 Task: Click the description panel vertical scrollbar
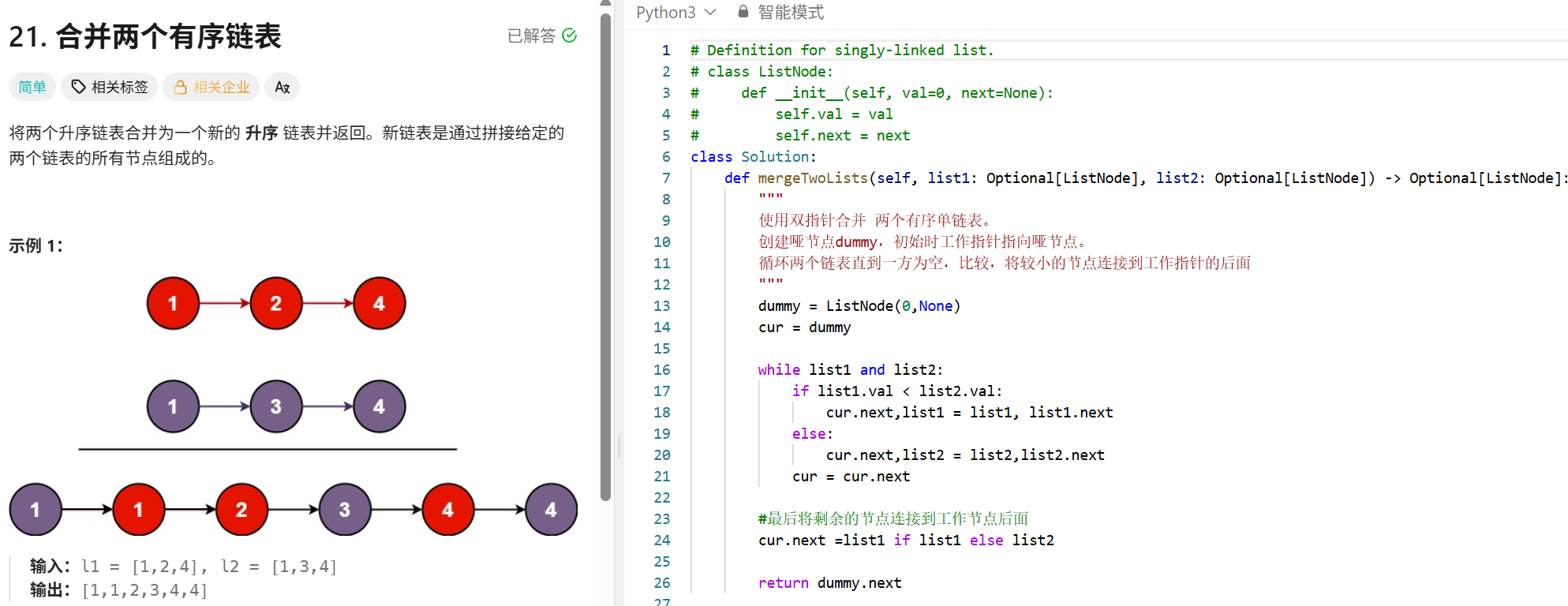(x=605, y=256)
